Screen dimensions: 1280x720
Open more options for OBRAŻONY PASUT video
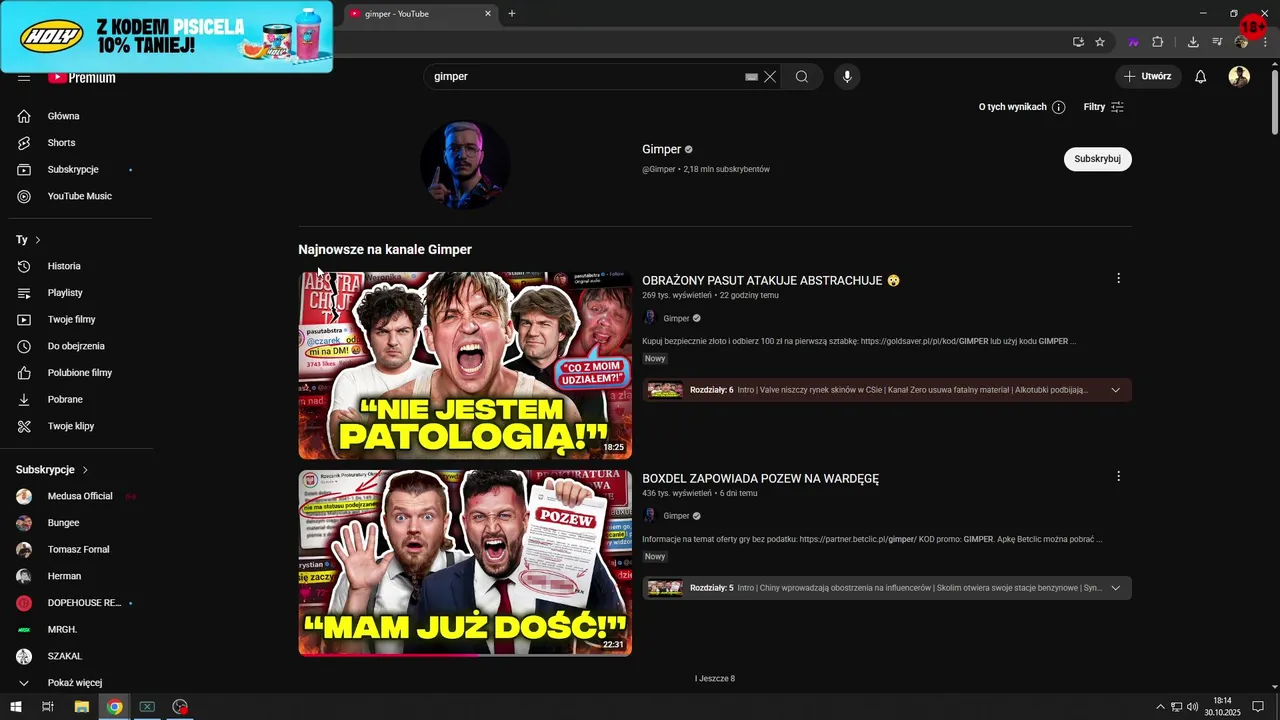tap(1118, 278)
